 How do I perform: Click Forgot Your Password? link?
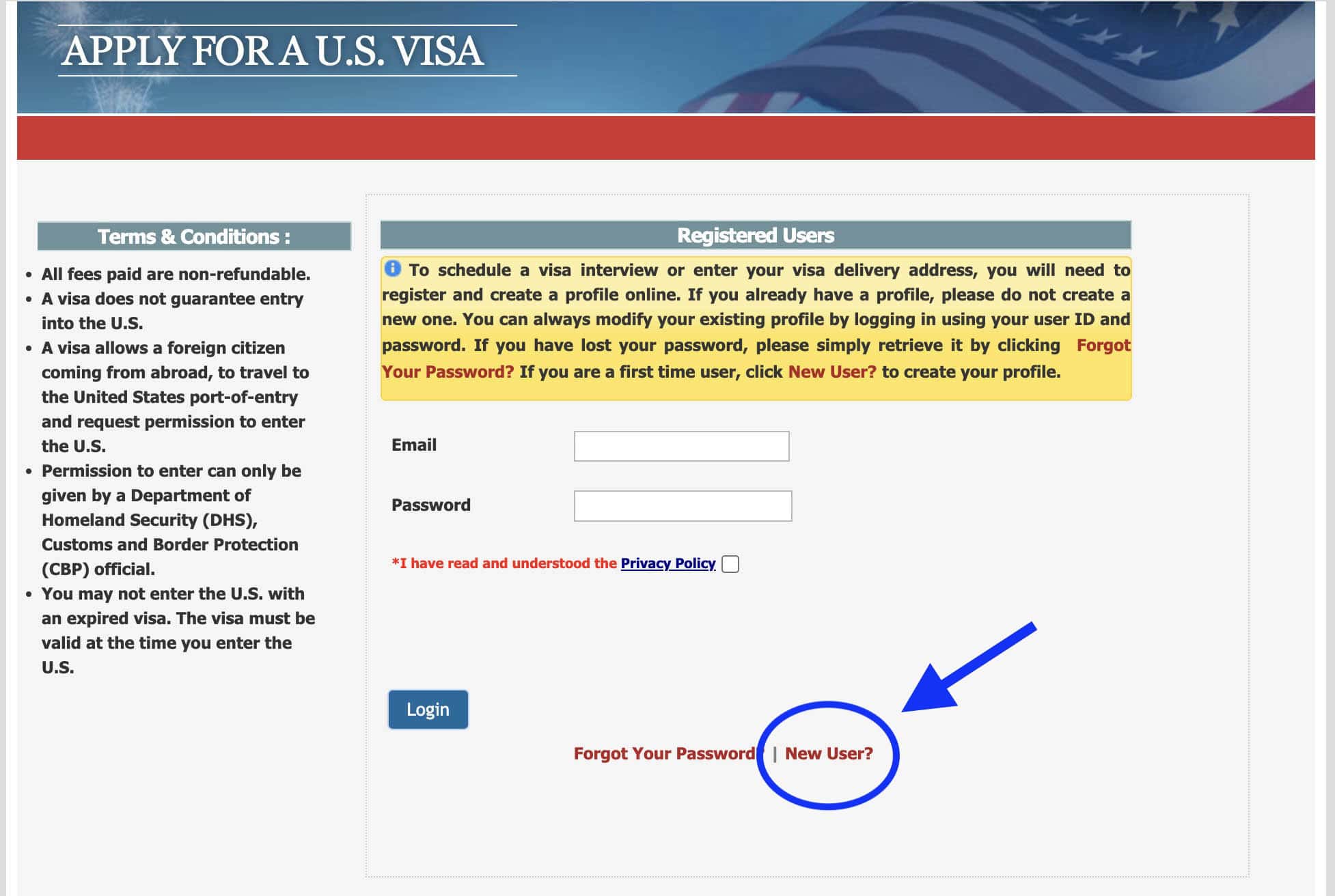pyautogui.click(x=667, y=753)
